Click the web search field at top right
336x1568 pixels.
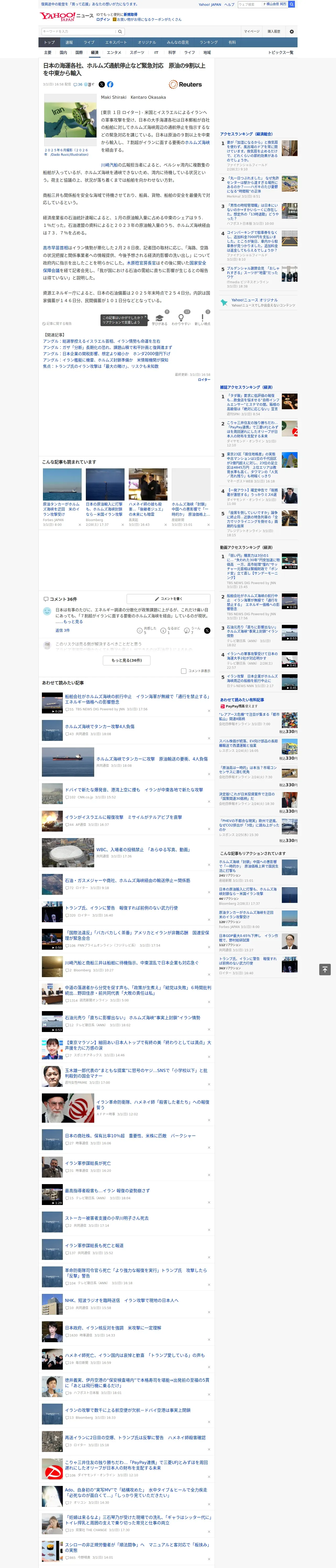click(249, 4)
